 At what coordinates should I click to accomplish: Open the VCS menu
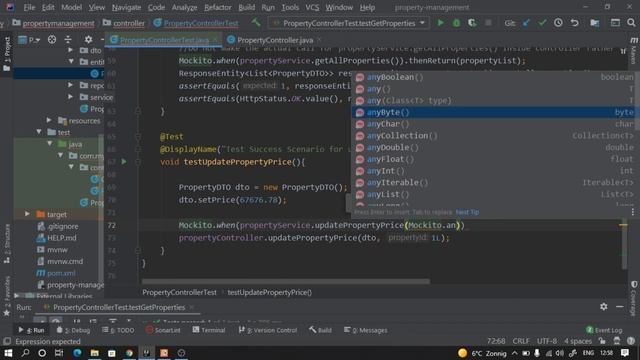(312, 7)
